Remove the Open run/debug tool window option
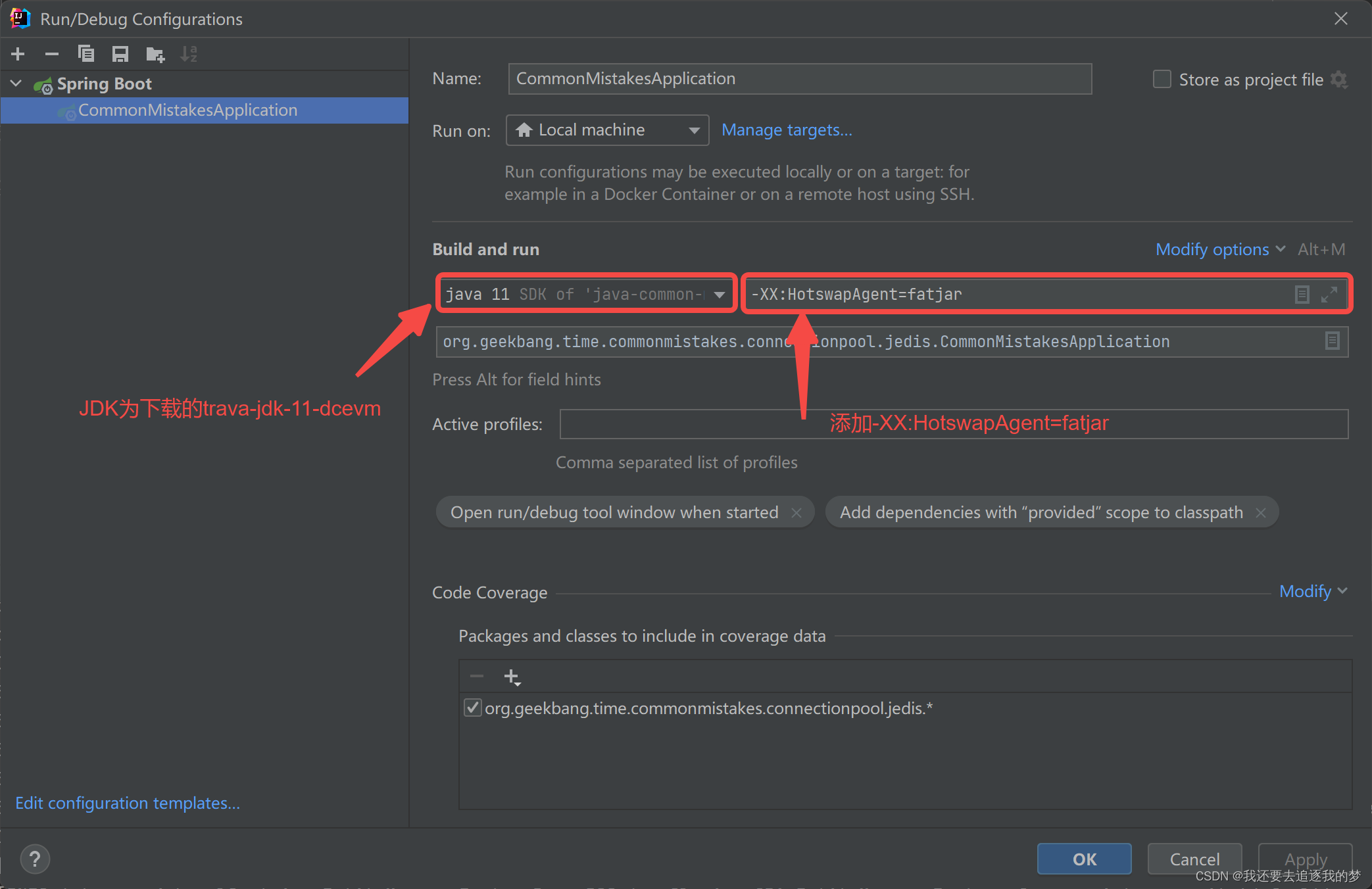The image size is (1372, 889). tap(796, 513)
